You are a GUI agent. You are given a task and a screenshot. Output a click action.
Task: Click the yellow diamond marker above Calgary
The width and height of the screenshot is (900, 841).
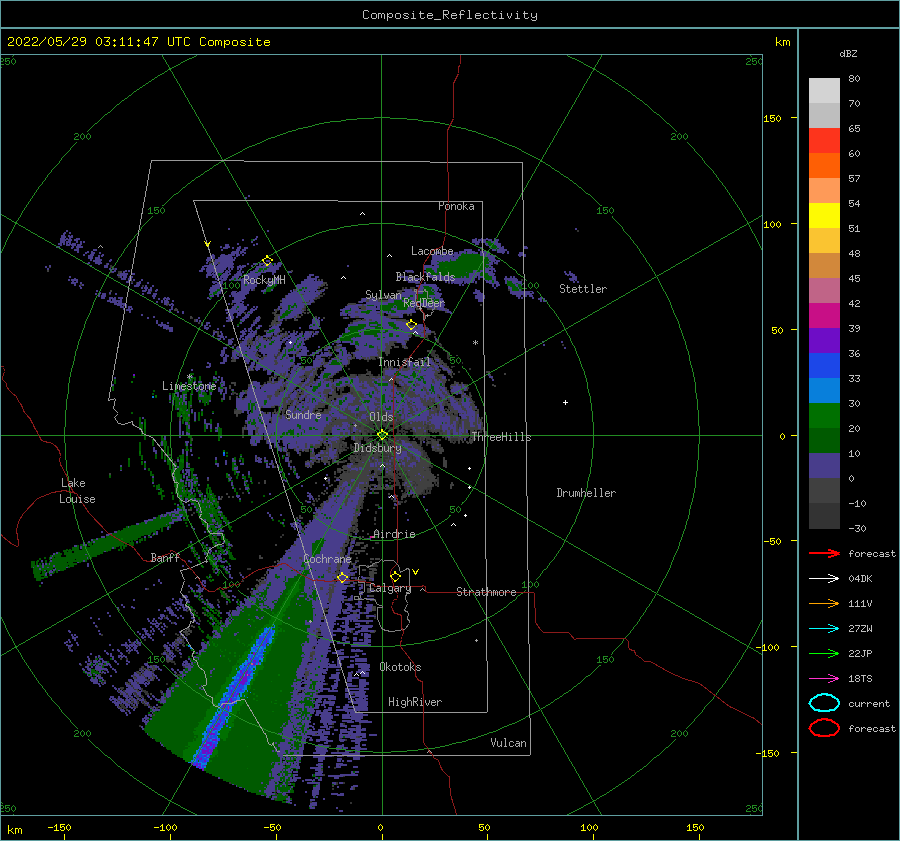[x=395, y=576]
